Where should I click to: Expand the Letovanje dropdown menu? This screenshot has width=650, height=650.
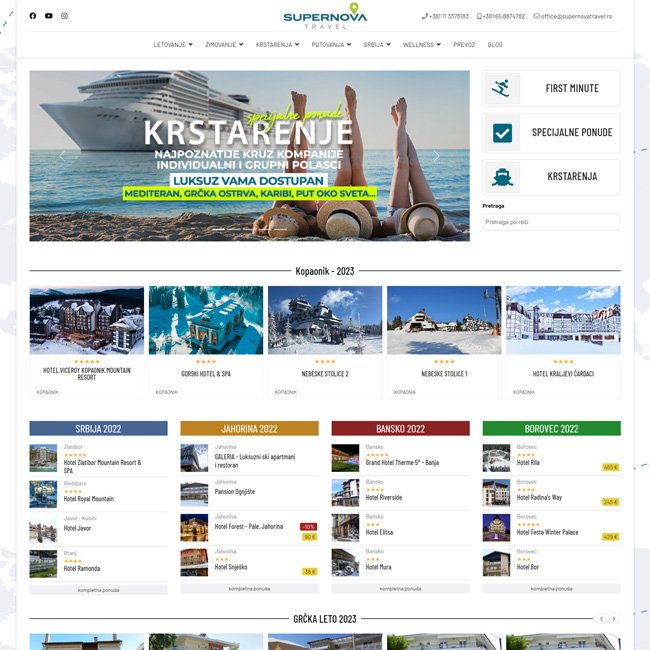173,44
